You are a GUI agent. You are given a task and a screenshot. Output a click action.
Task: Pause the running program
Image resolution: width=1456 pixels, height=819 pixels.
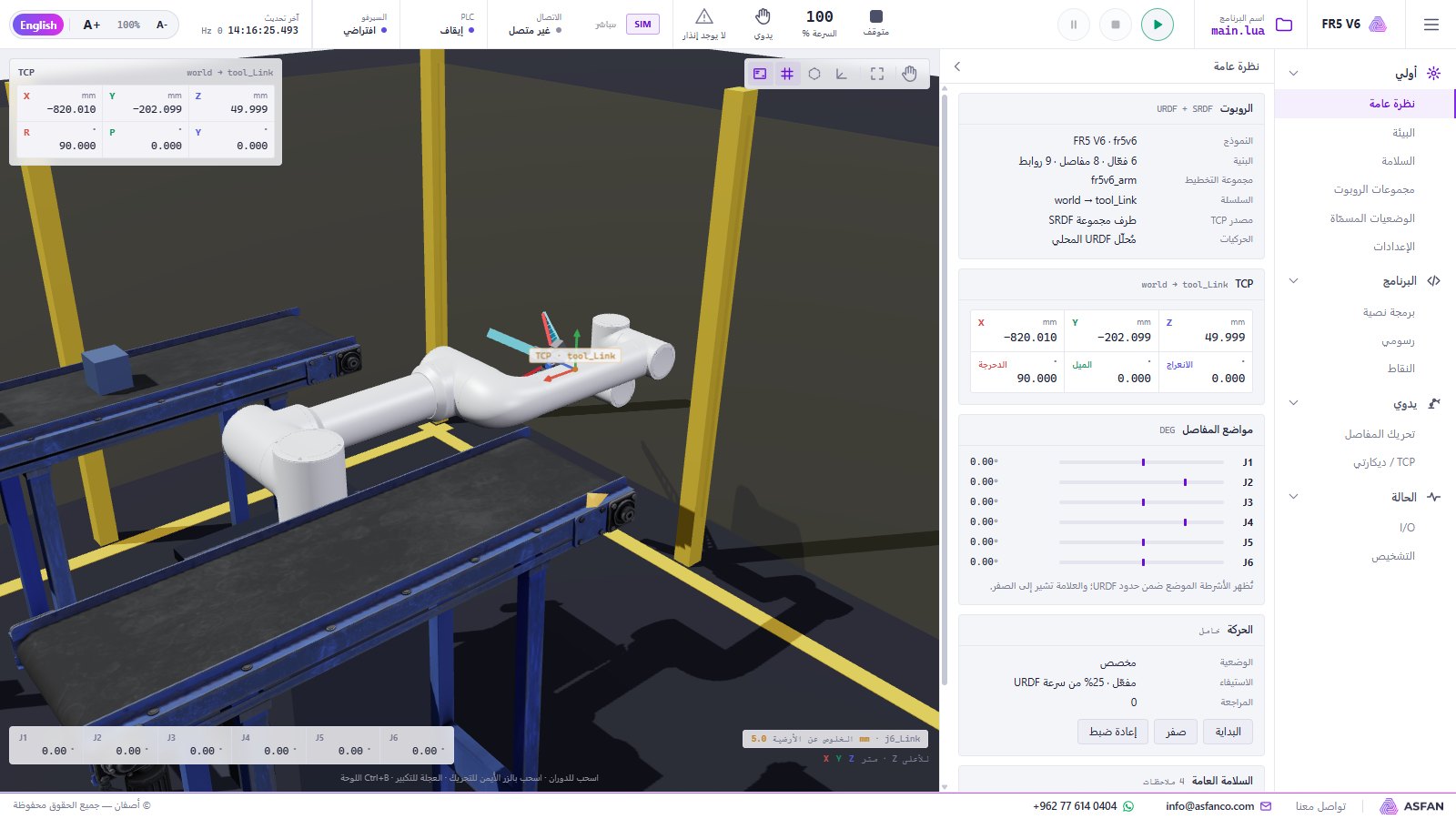(x=1074, y=25)
